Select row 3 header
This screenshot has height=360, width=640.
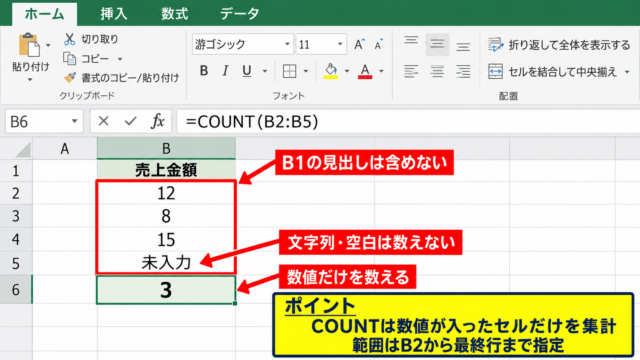(16, 216)
